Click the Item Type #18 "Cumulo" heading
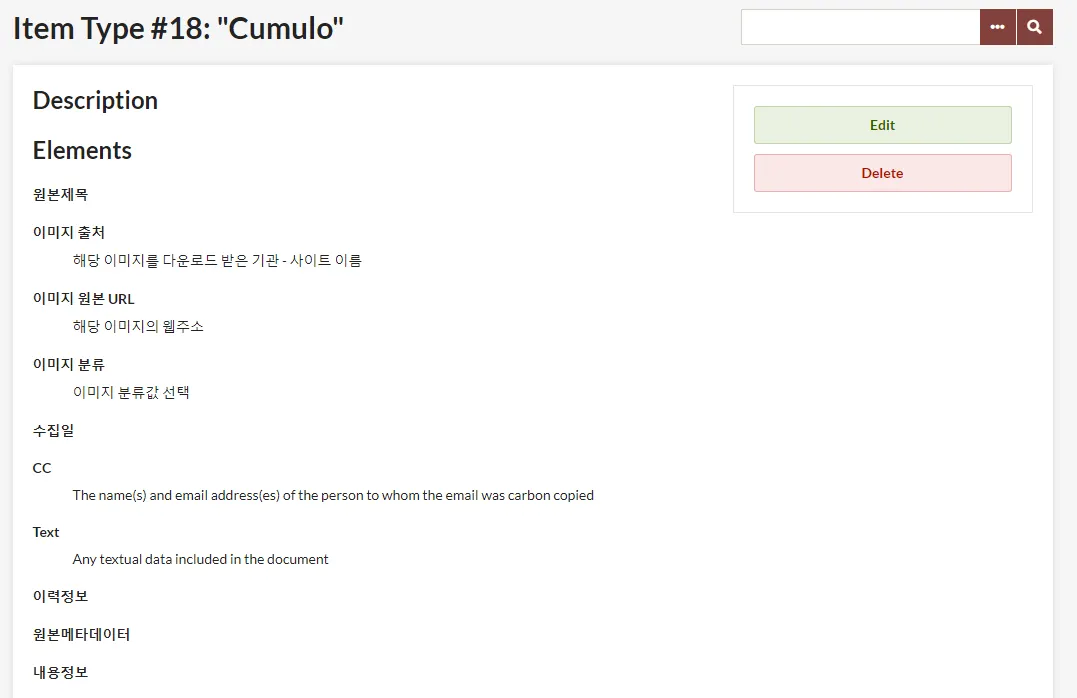The width and height of the screenshot is (1077, 698). (x=179, y=29)
